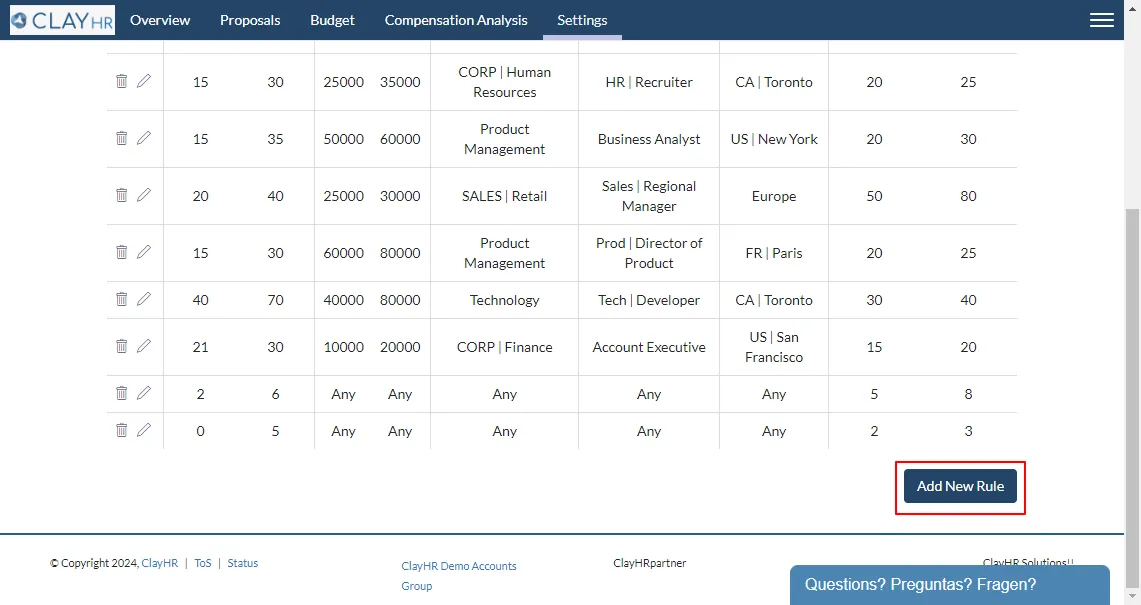Screen dimensions: 1141x605
Task: Click the Business Analyst cell
Action: [x=648, y=139]
